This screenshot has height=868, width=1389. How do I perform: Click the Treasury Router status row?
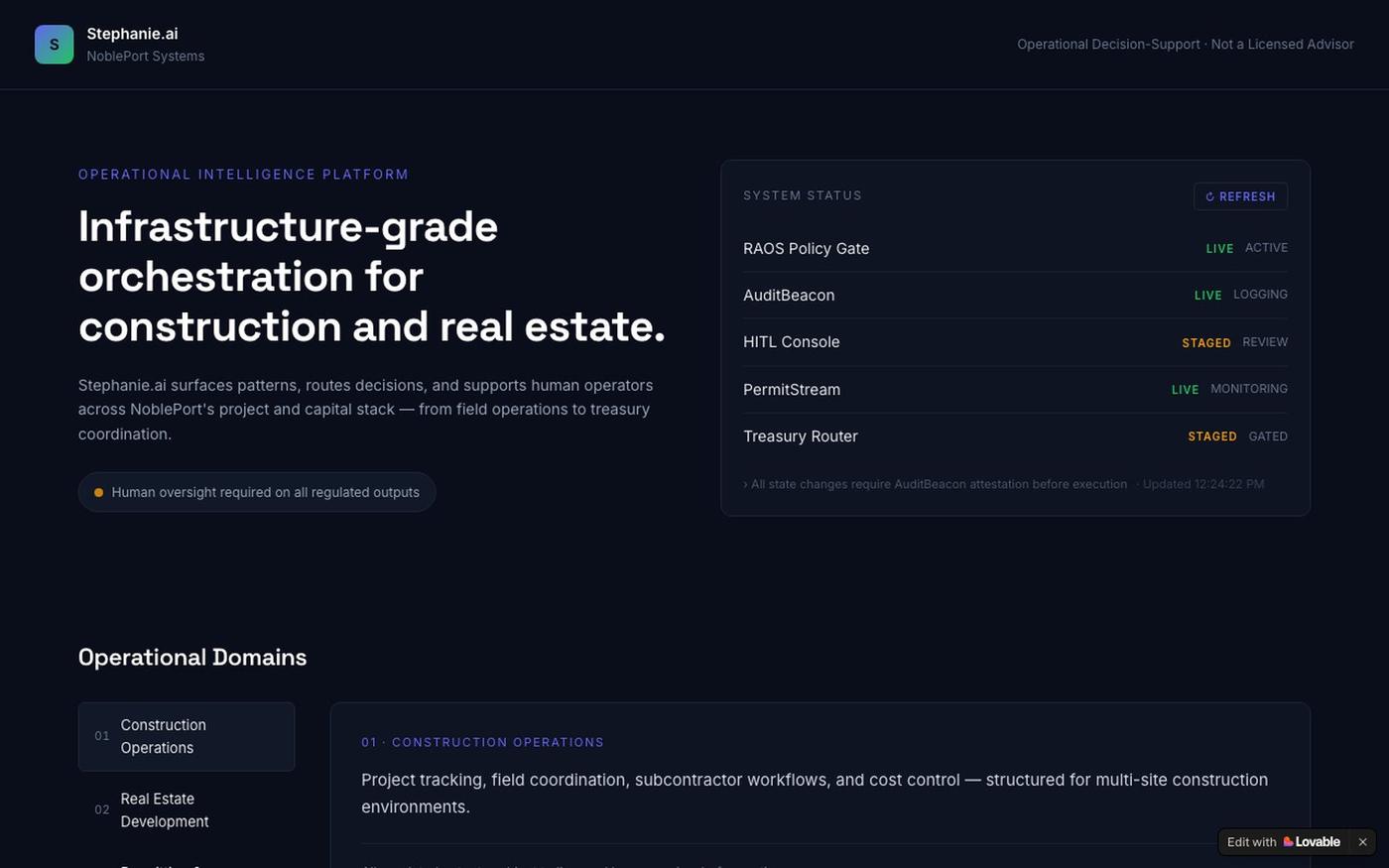coord(1015,436)
